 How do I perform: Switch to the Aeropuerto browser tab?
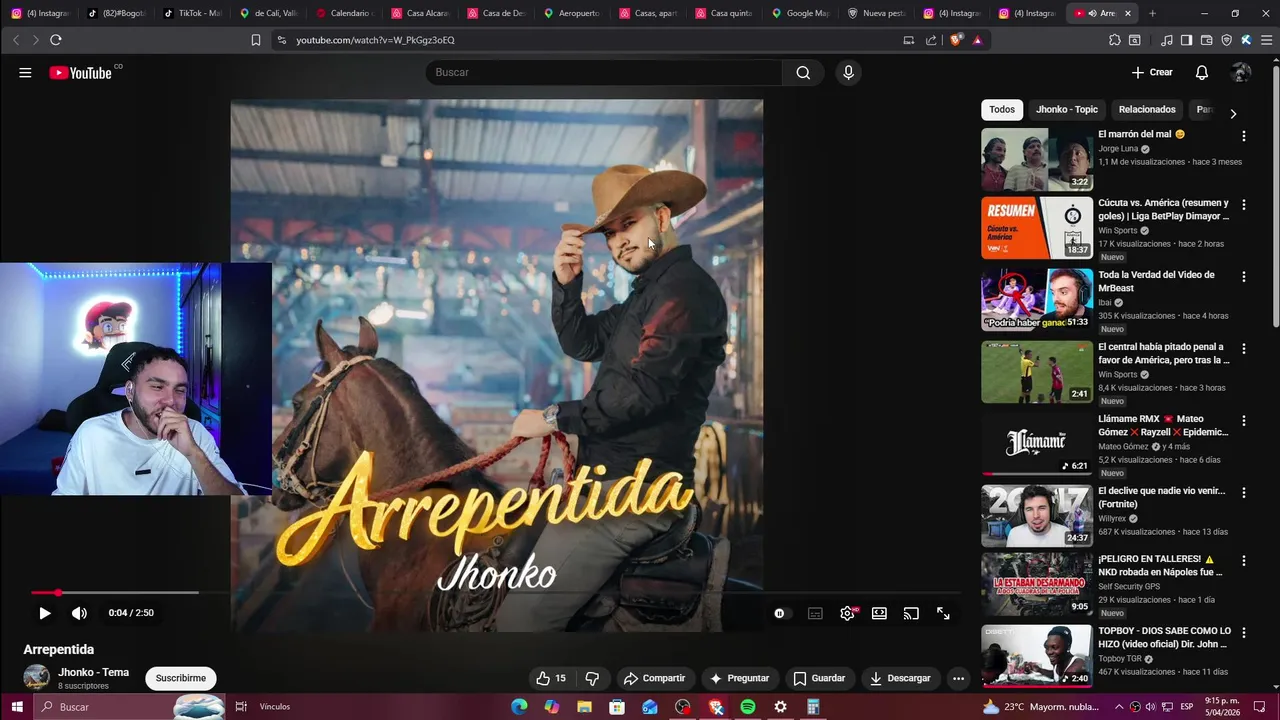click(x=572, y=13)
